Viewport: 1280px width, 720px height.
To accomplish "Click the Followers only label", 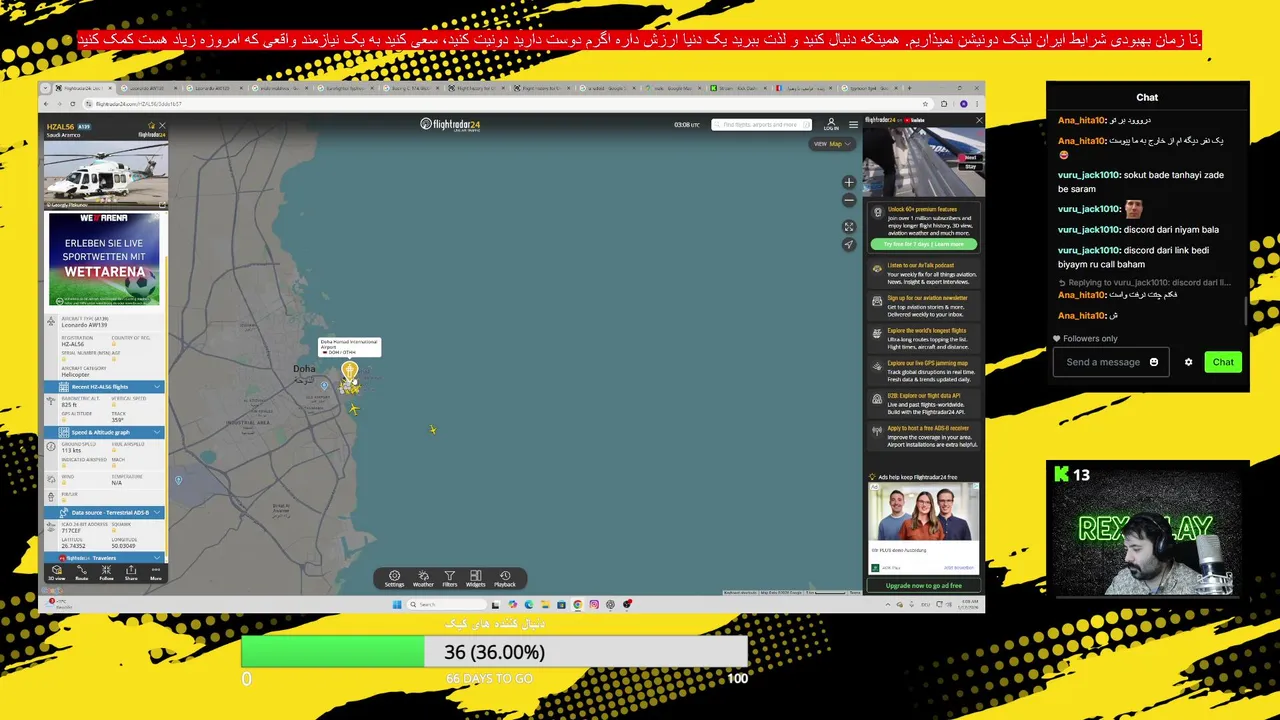I will 1090,338.
